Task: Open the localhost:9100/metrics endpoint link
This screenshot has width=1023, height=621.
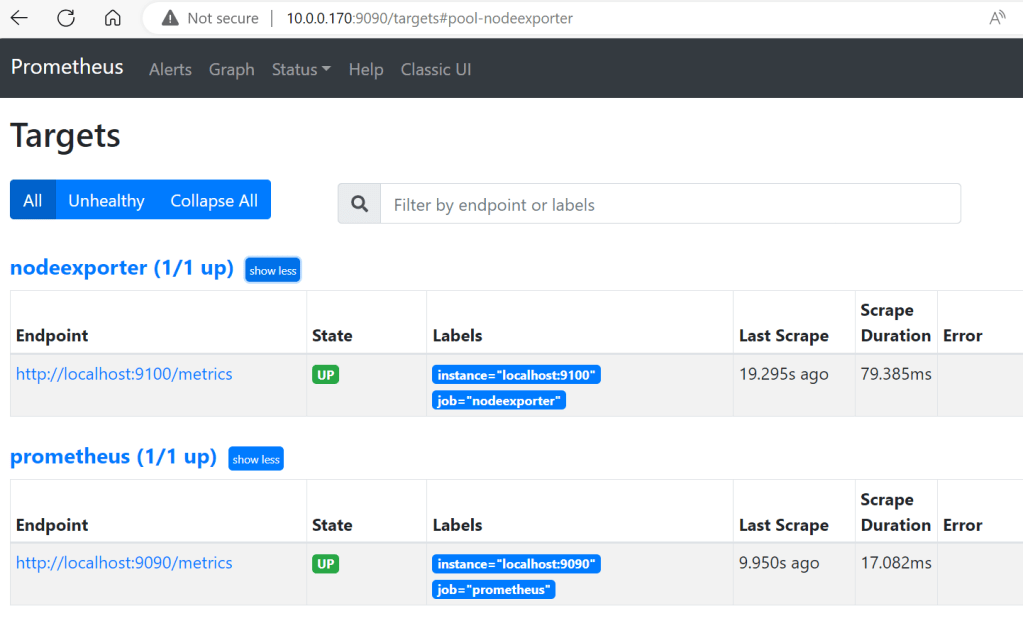Action: click(x=124, y=374)
